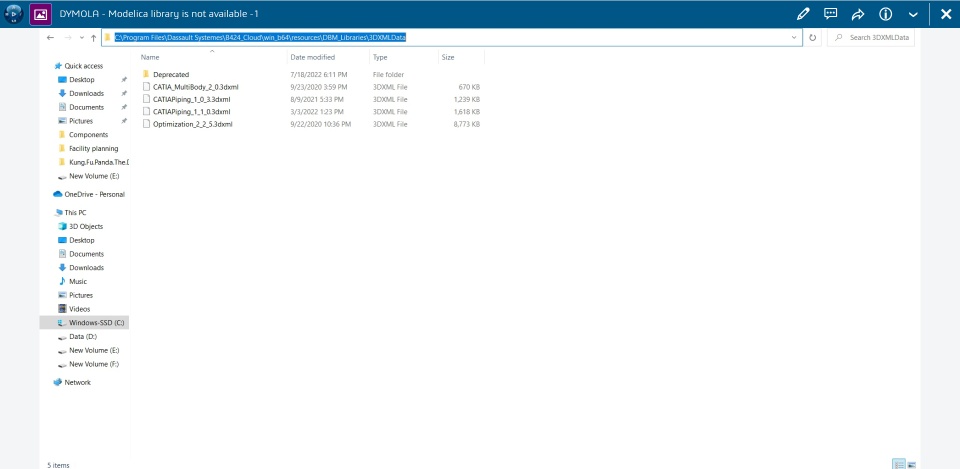This screenshot has height=469, width=960.
Task: Select Windows-SSD (C:) drive
Action: coord(84,323)
